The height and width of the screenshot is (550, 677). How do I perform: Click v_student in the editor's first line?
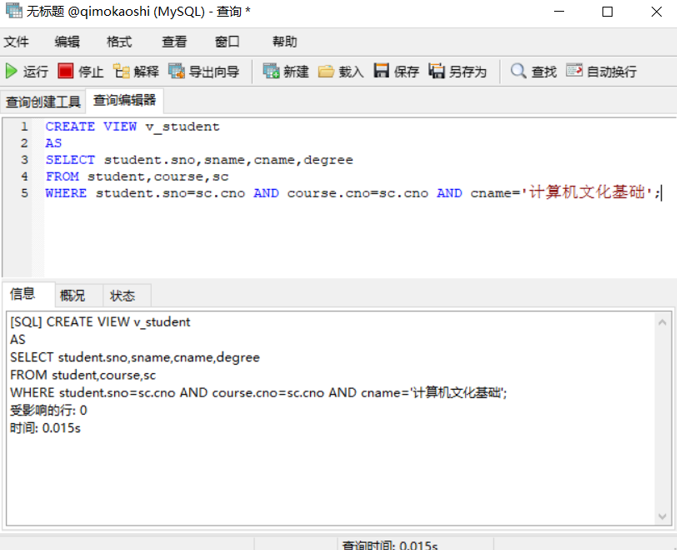point(183,127)
